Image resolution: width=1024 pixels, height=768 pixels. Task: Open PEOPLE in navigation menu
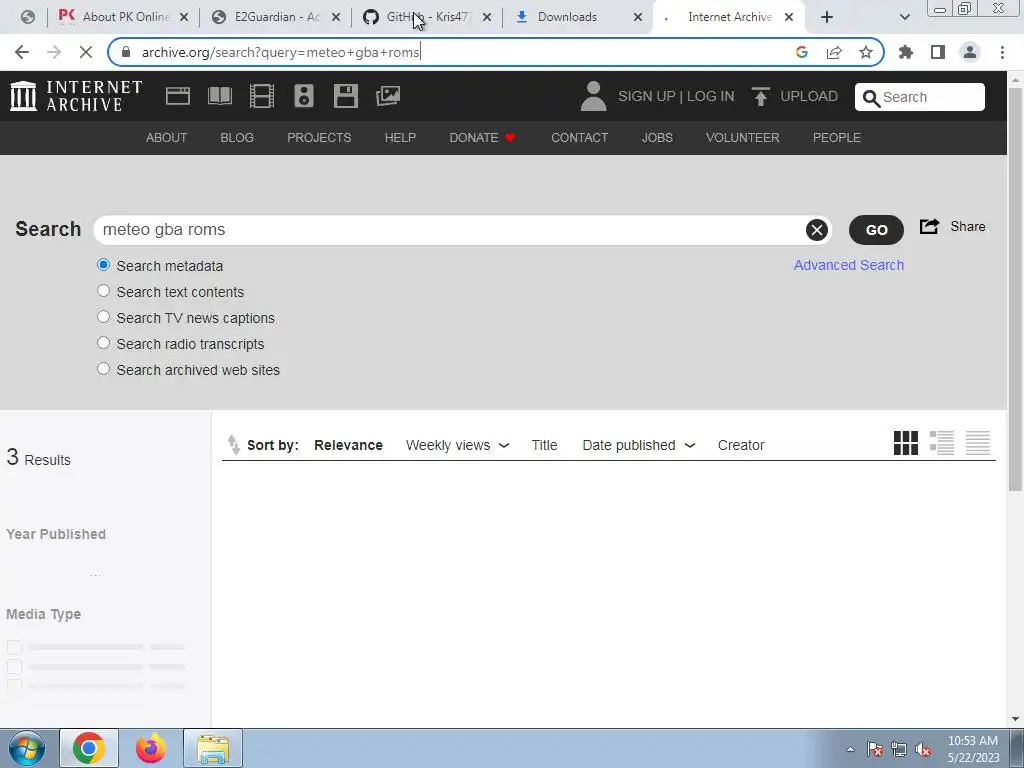click(x=837, y=138)
